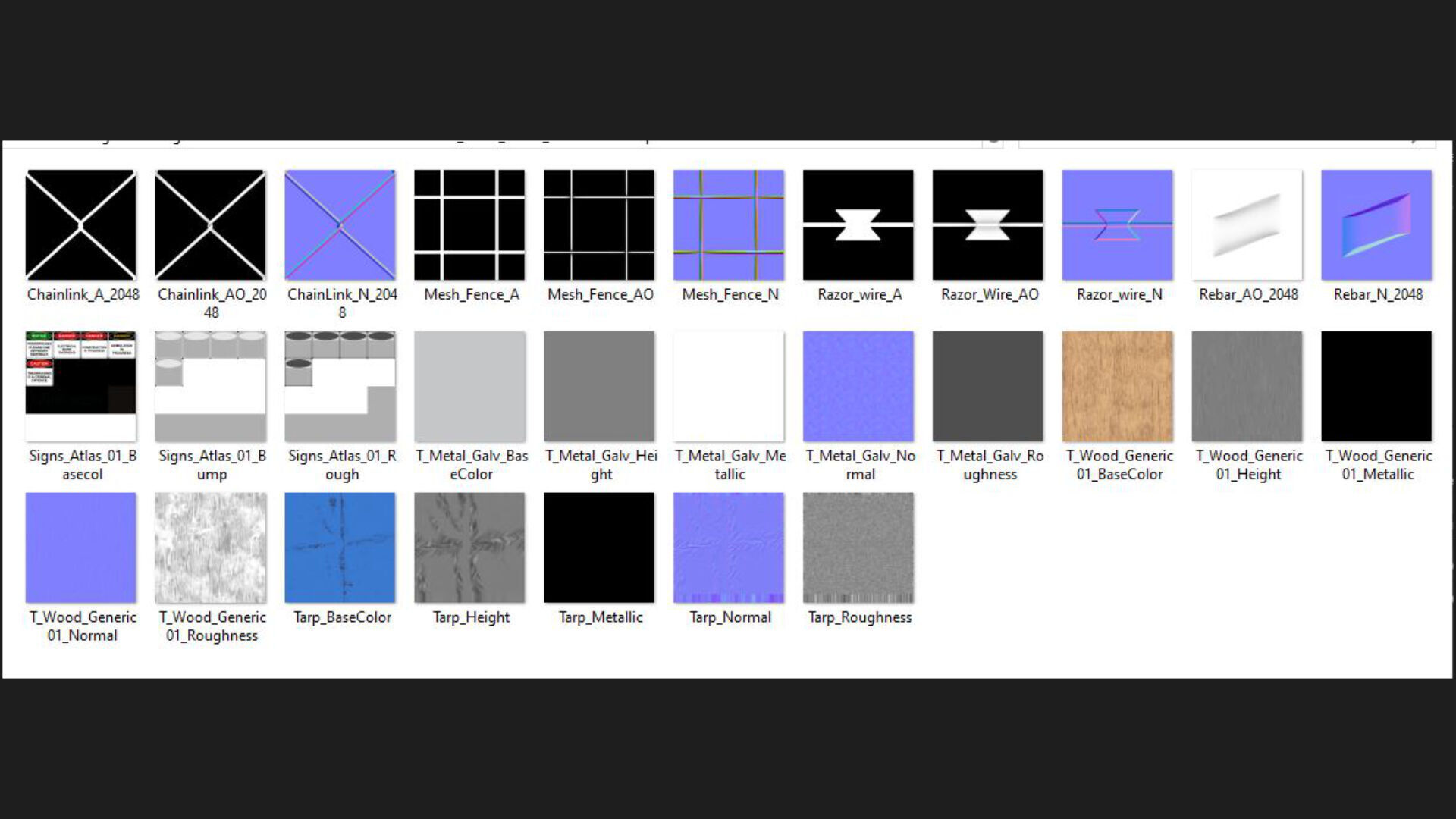Select the Rebar_AO_2048 image file
Screen dimensions: 1456x819
(1247, 225)
